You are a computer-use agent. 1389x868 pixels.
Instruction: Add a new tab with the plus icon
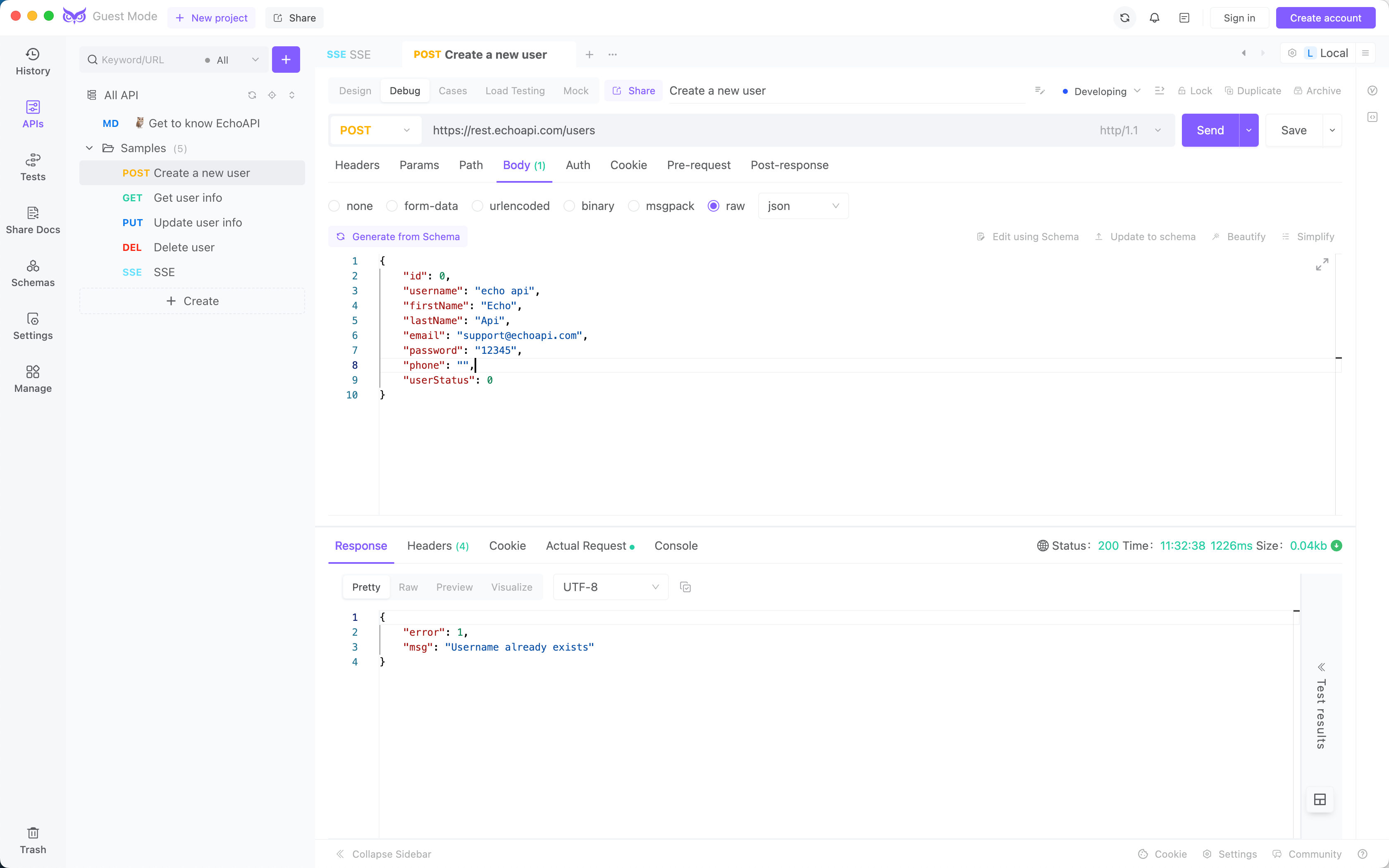pyautogui.click(x=589, y=55)
